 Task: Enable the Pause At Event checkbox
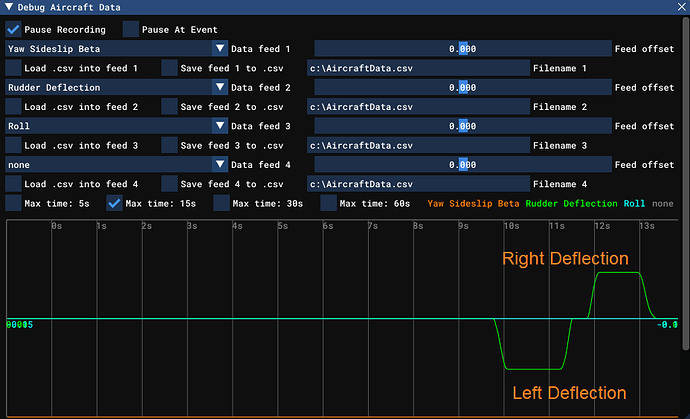(x=131, y=30)
